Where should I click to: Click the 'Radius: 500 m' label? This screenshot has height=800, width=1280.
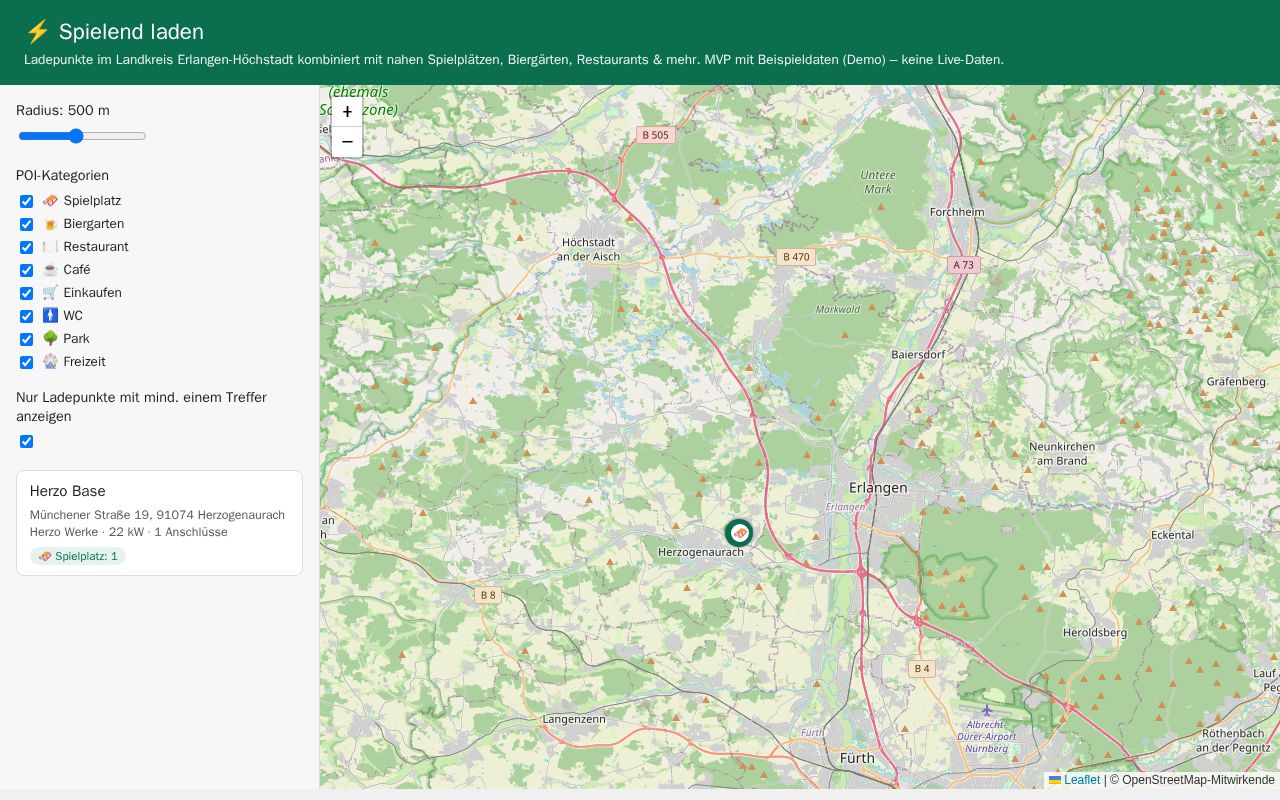pyautogui.click(x=63, y=111)
